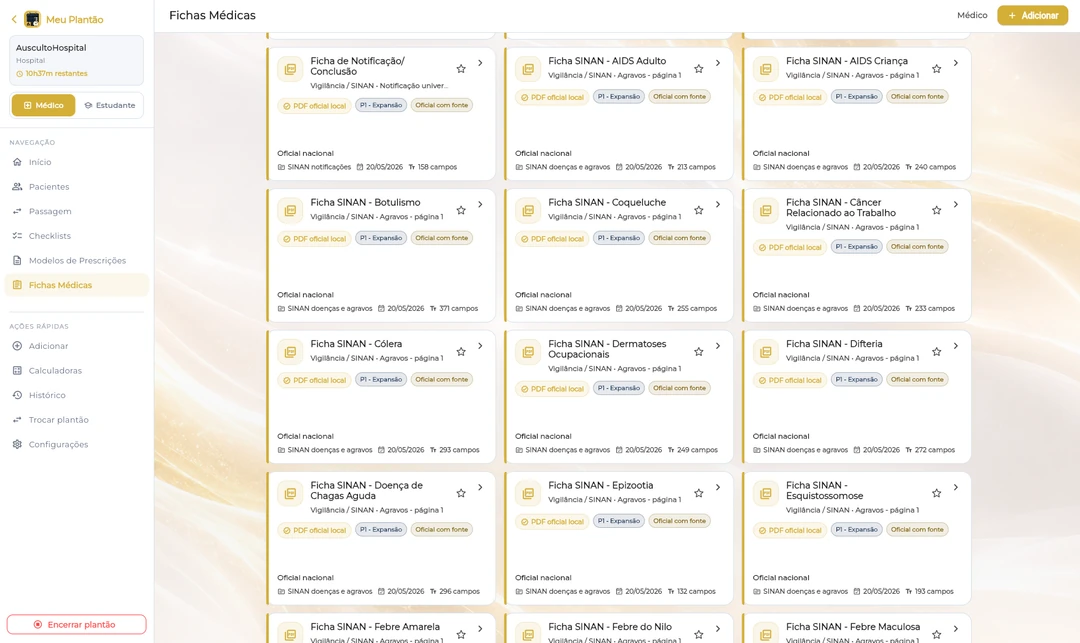Click the Botulismo card chevron arrow
The width and height of the screenshot is (1080, 643).
pos(480,204)
